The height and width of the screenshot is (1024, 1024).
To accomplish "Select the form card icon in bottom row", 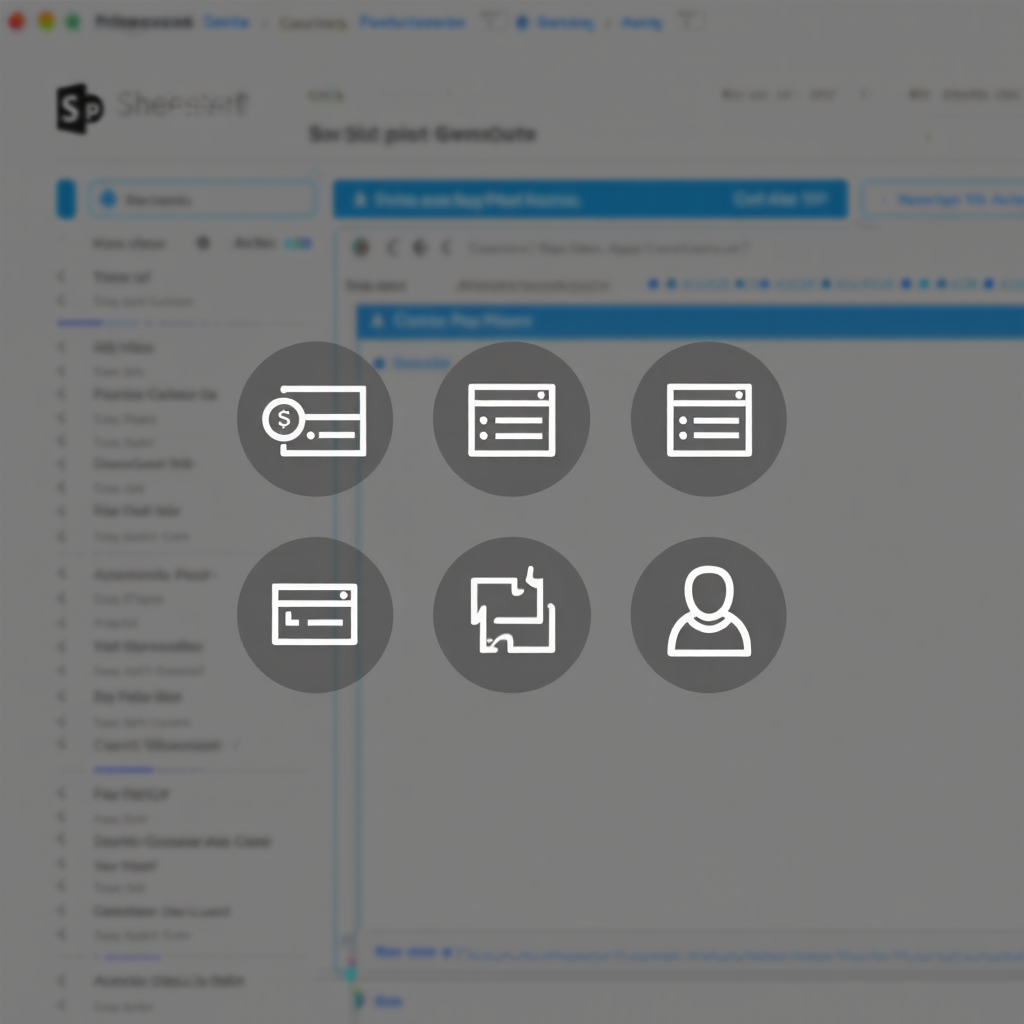I will click(315, 613).
